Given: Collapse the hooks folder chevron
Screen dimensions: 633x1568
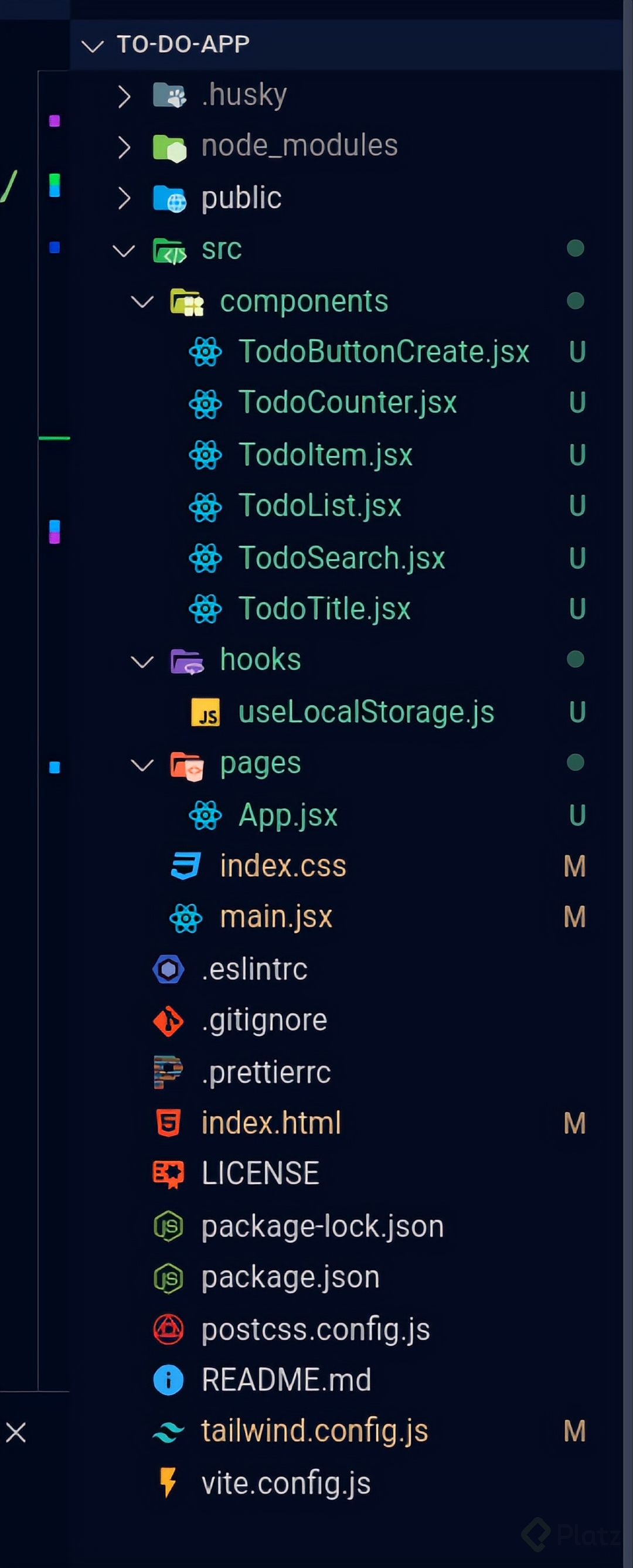Looking at the screenshot, I should 142,661.
